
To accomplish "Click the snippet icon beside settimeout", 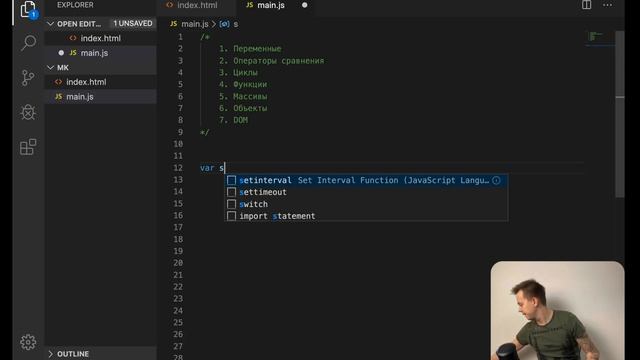I will click(231, 192).
